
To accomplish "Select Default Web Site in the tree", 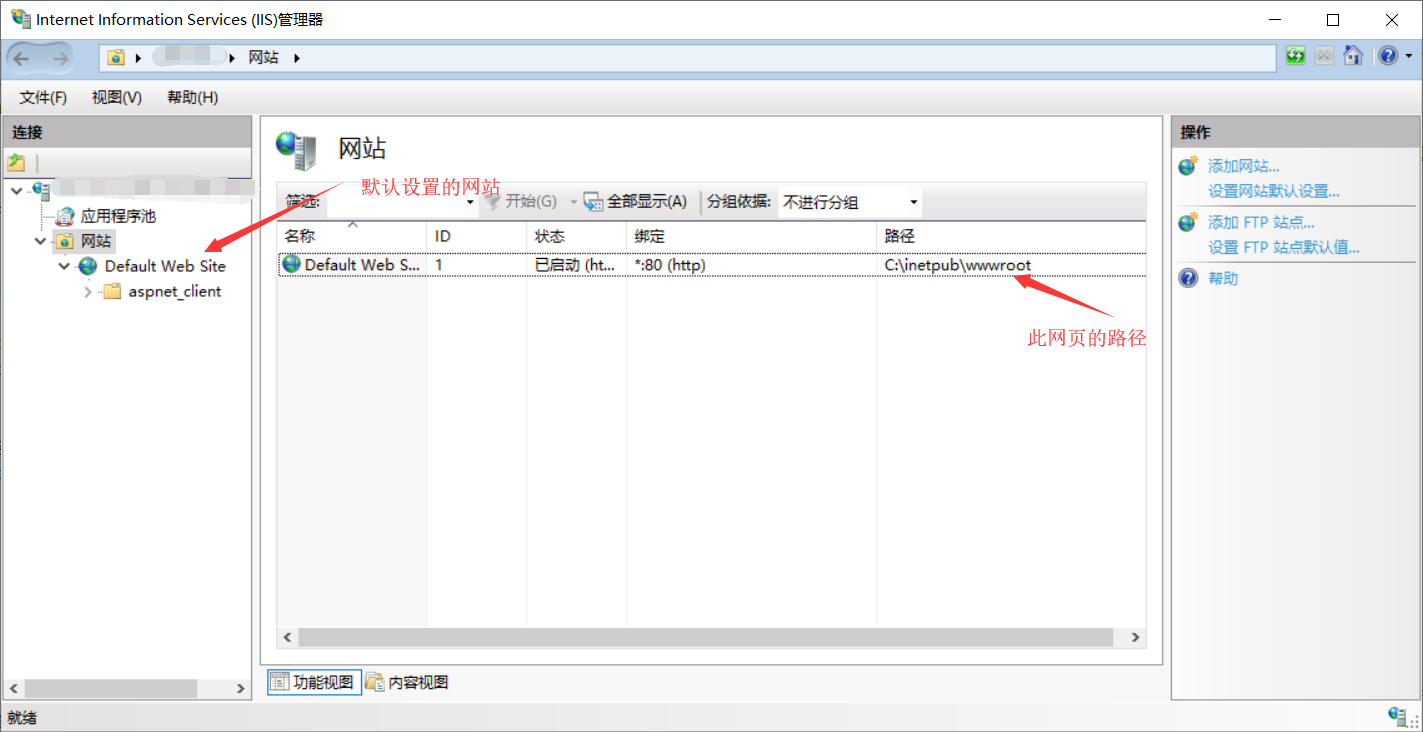I will pyautogui.click(x=165, y=266).
